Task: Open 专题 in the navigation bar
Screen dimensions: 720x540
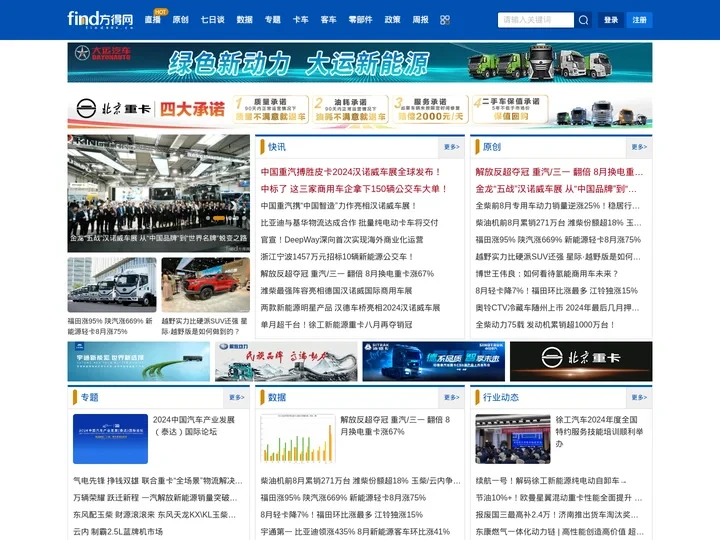Action: (272, 20)
